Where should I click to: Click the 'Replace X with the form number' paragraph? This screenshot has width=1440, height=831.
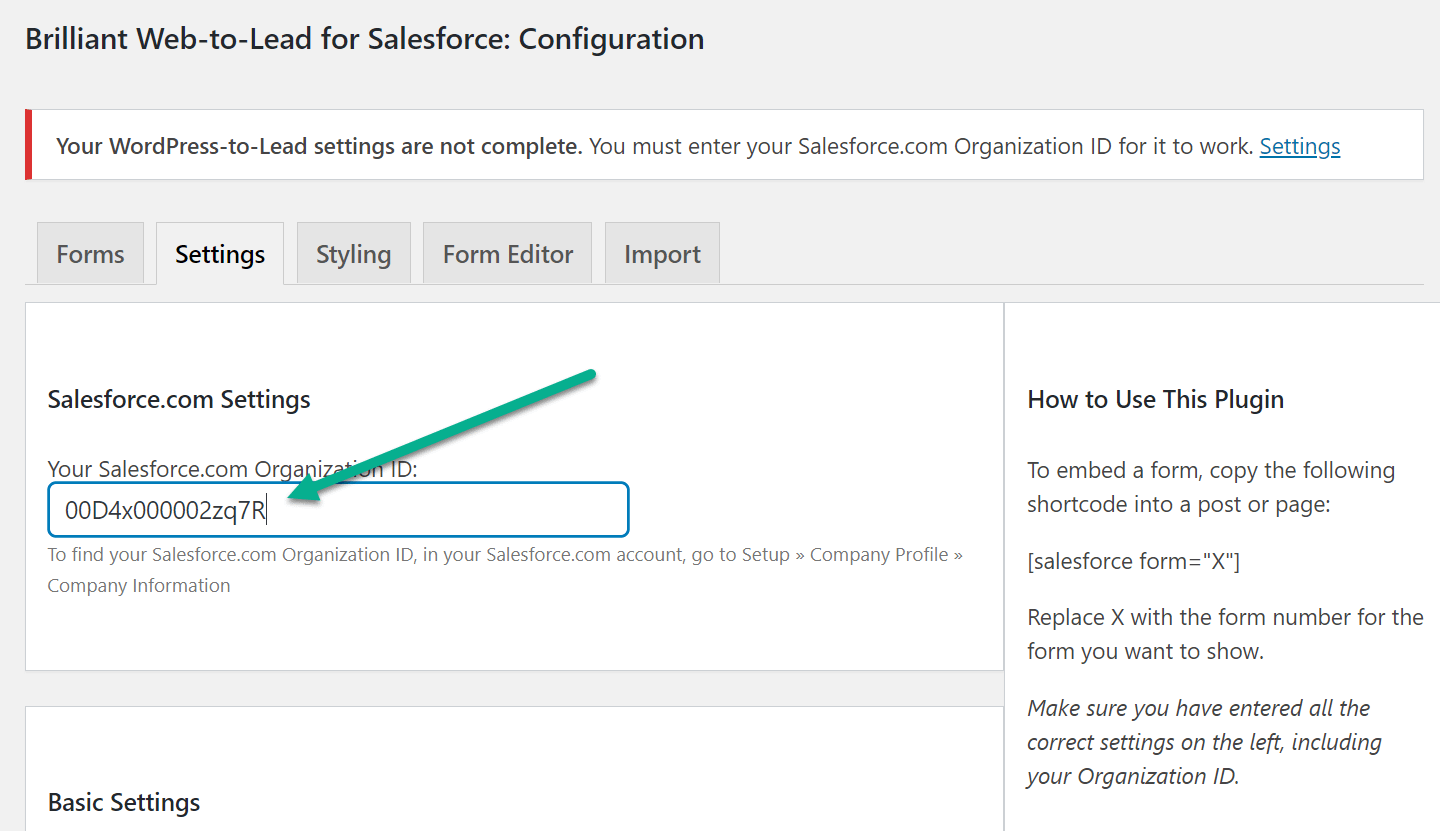(x=1225, y=634)
